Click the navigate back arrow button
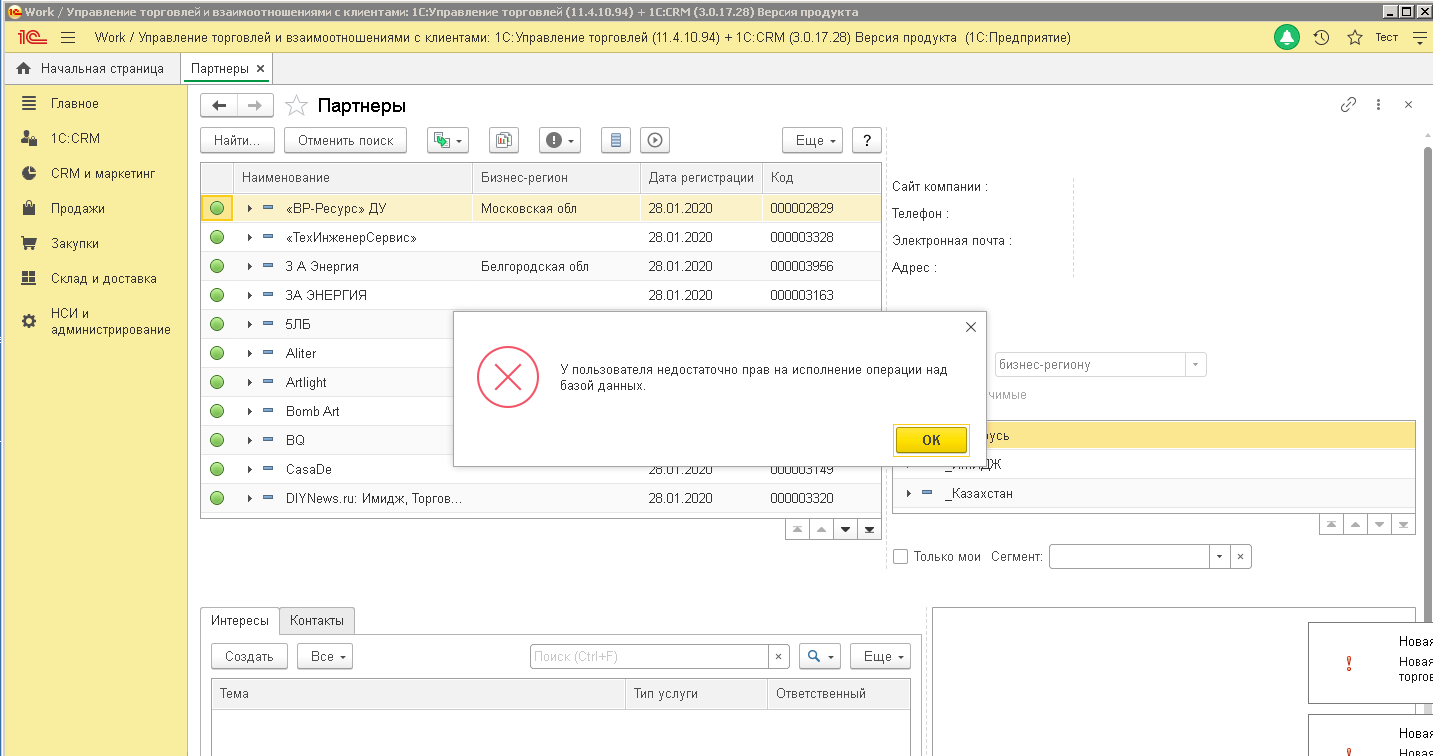Image resolution: width=1433 pixels, height=756 pixels. (x=219, y=106)
